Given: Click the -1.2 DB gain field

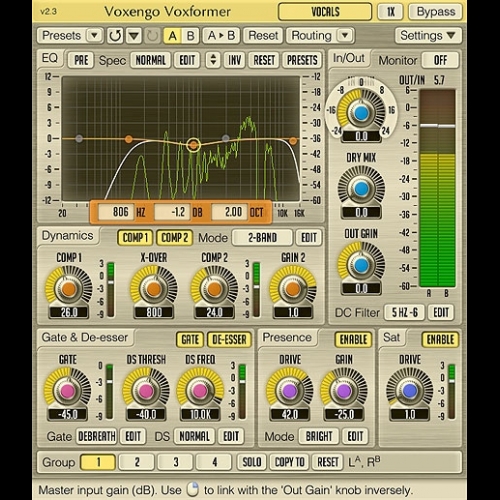Looking at the screenshot, I should (x=173, y=212).
